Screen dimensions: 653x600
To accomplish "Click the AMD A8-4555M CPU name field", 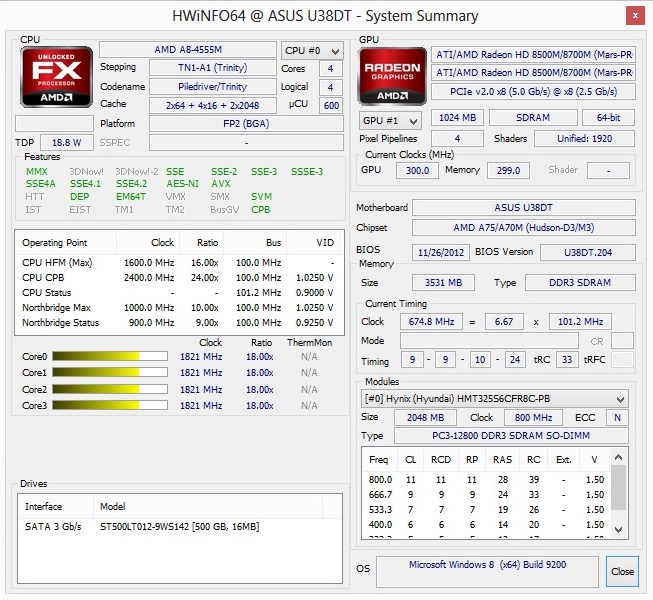I will click(x=188, y=50).
